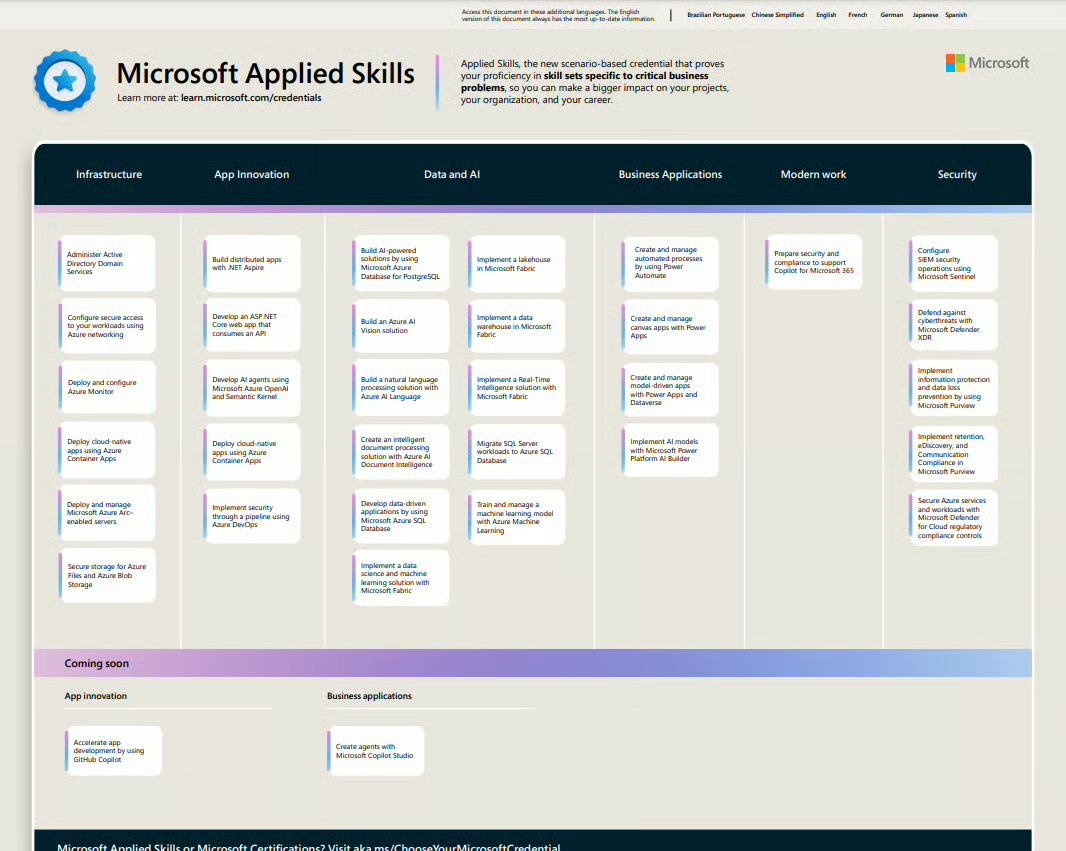This screenshot has height=851, width=1066.
Task: Click the Infrastructure column header
Action: click(x=109, y=175)
